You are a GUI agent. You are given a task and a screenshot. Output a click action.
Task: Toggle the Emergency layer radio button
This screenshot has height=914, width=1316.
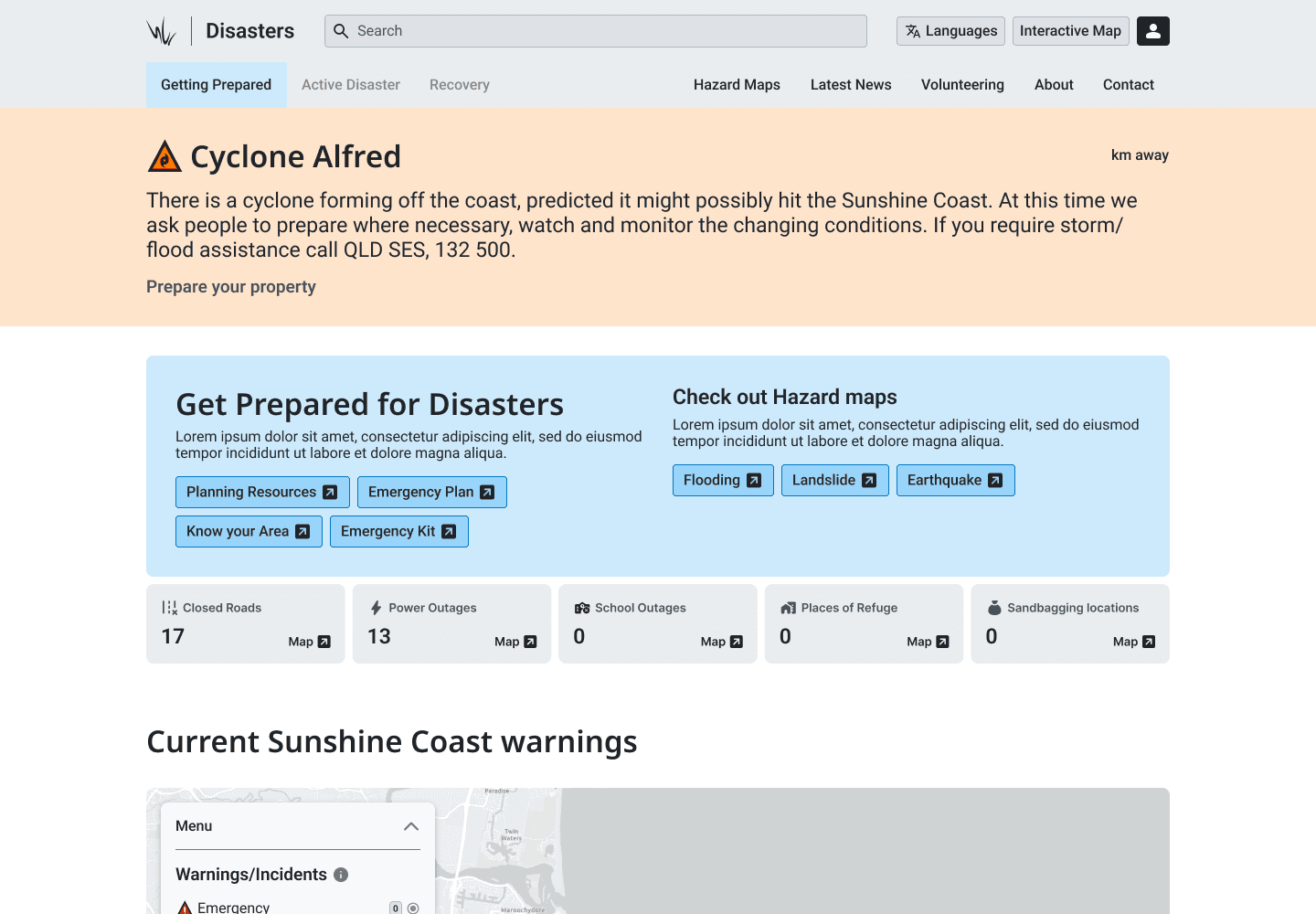tap(413, 908)
